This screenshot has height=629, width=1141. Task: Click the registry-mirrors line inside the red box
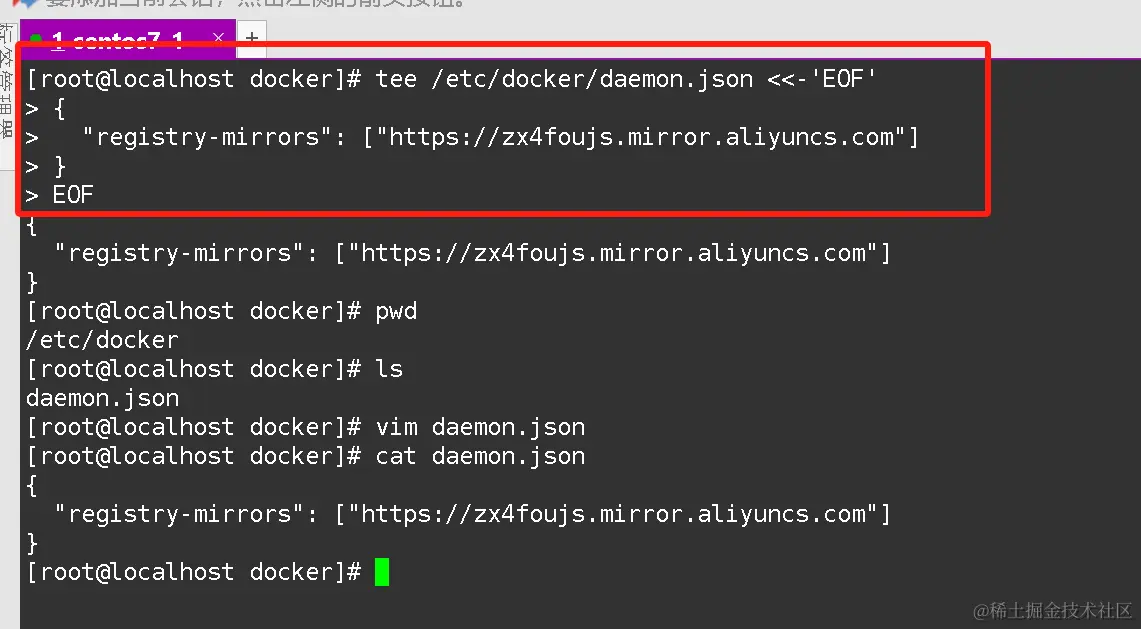click(x=472, y=137)
